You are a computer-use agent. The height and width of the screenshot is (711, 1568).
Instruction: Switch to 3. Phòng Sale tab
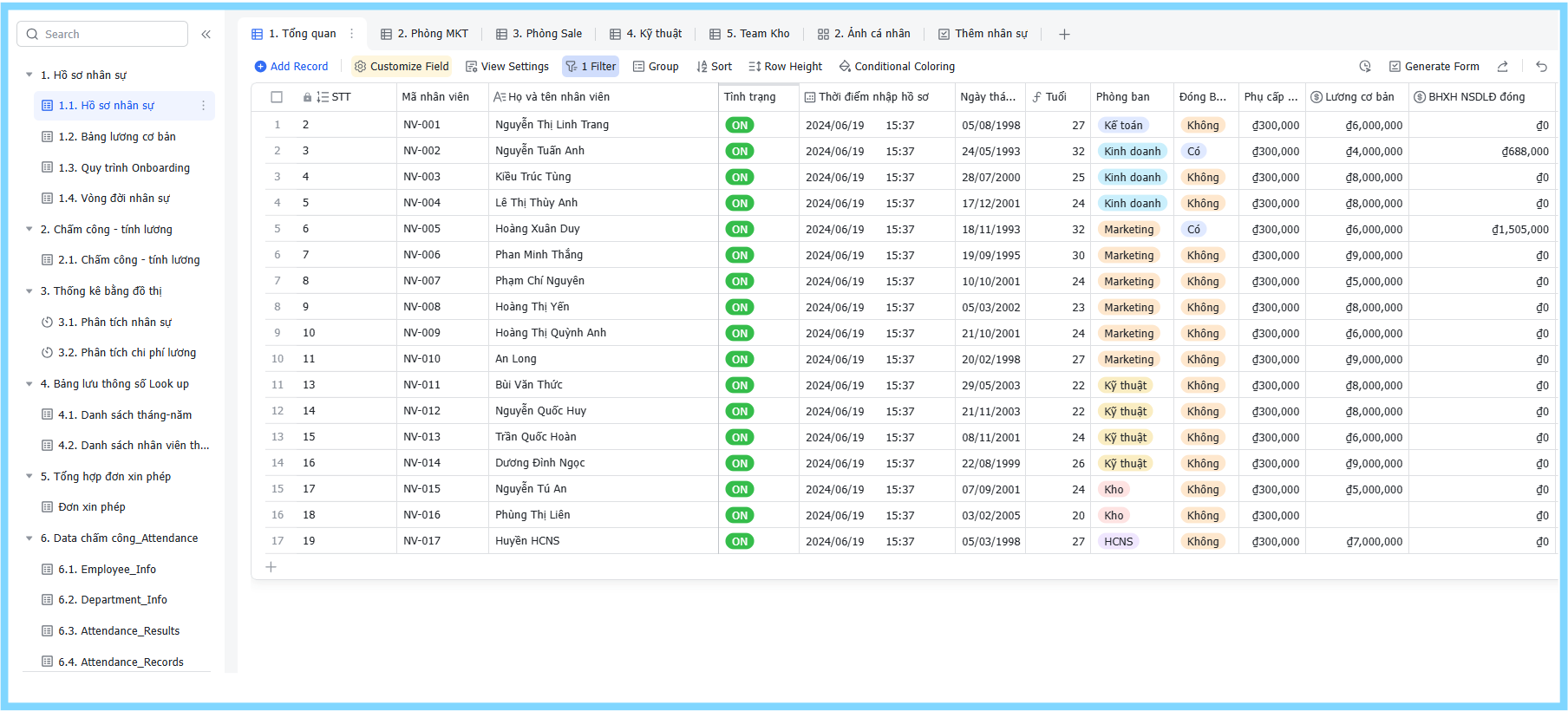[x=539, y=34]
